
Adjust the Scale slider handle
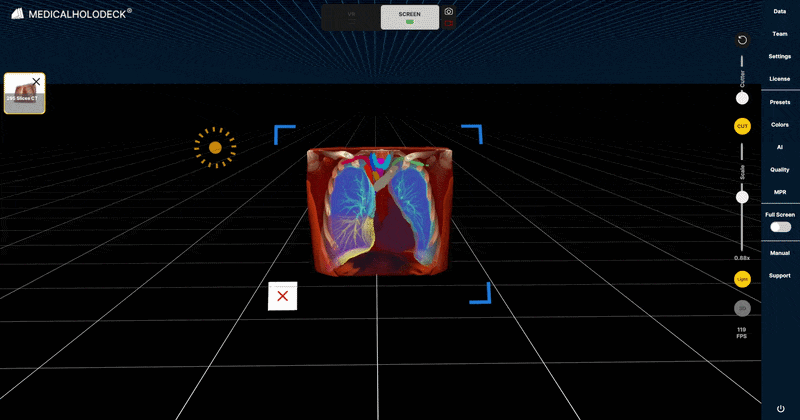coord(742,197)
